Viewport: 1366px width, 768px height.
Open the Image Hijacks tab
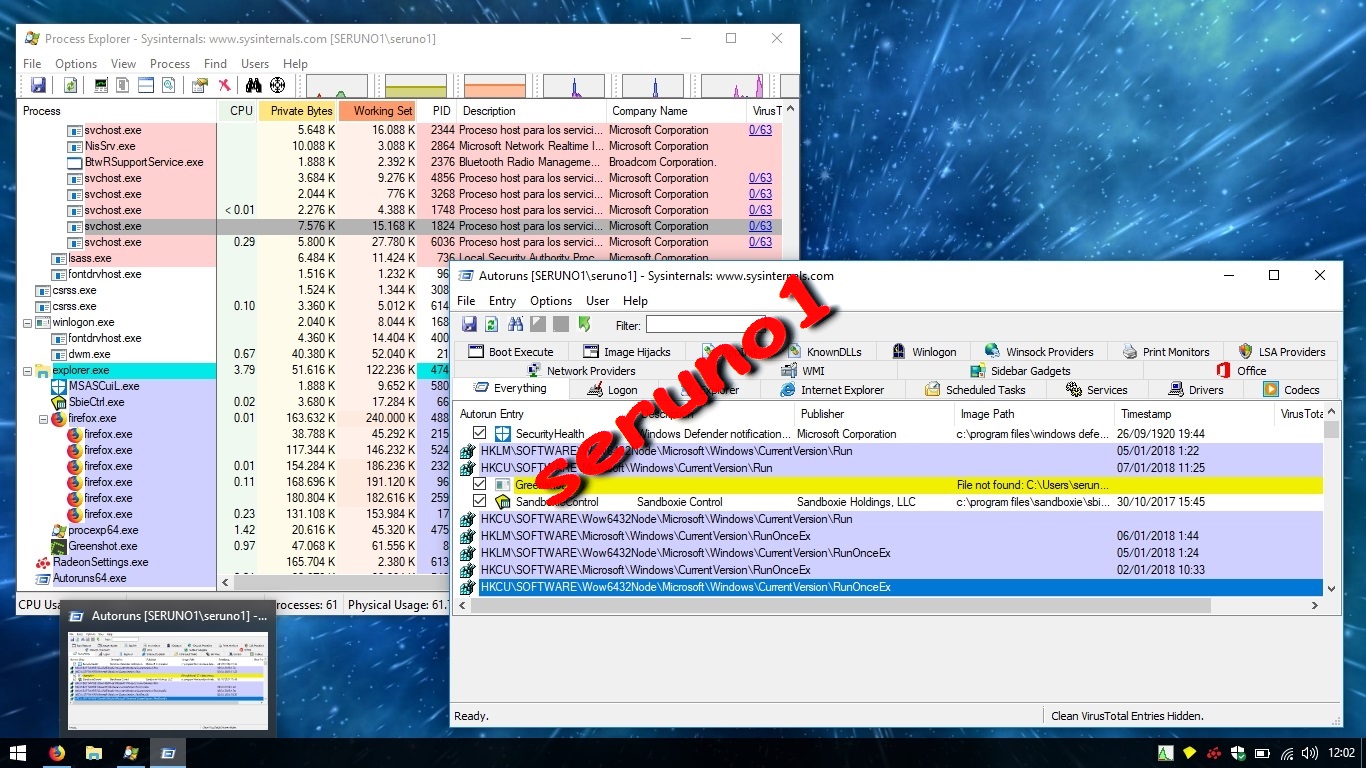coord(628,352)
